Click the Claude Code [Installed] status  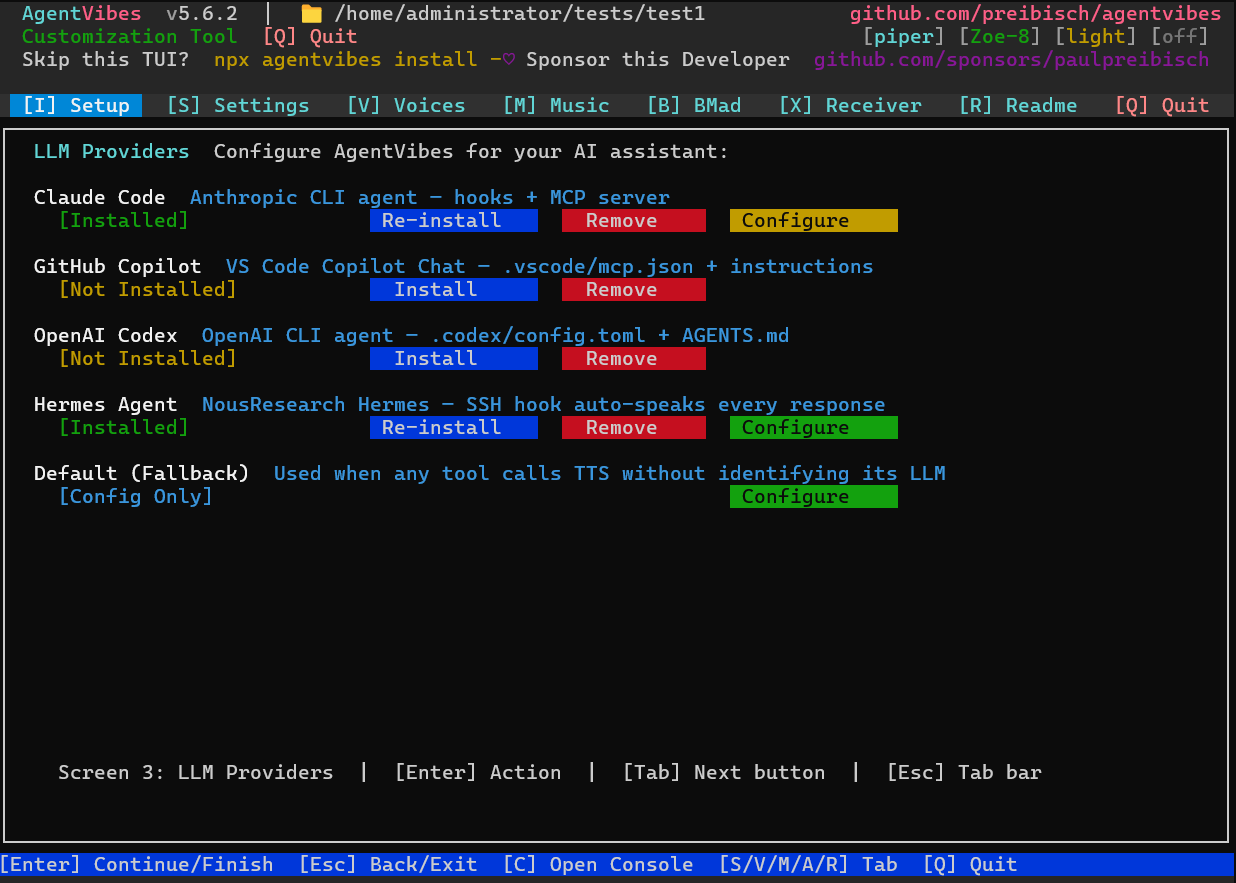point(124,220)
